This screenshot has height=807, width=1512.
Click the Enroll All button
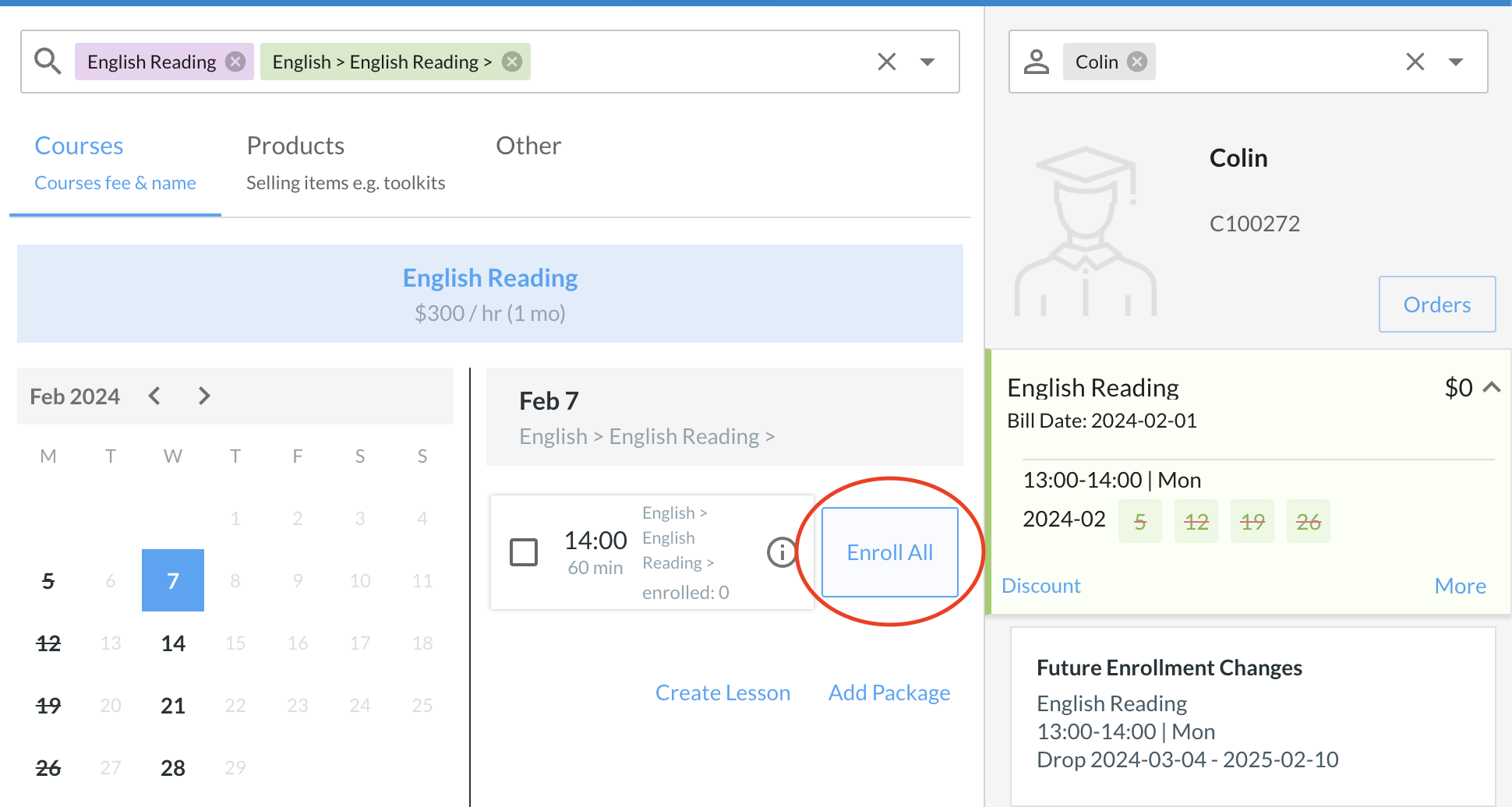point(889,552)
